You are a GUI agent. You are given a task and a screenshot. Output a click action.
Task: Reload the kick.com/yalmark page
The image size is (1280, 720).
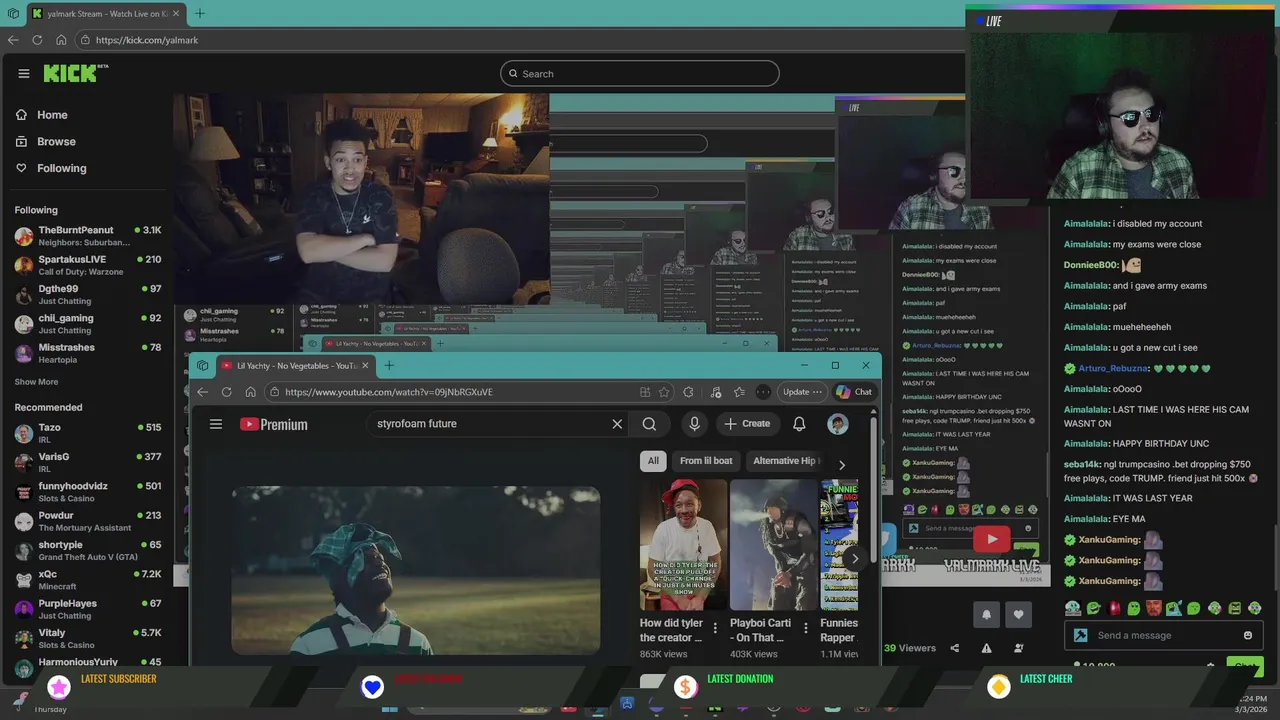coord(37,40)
